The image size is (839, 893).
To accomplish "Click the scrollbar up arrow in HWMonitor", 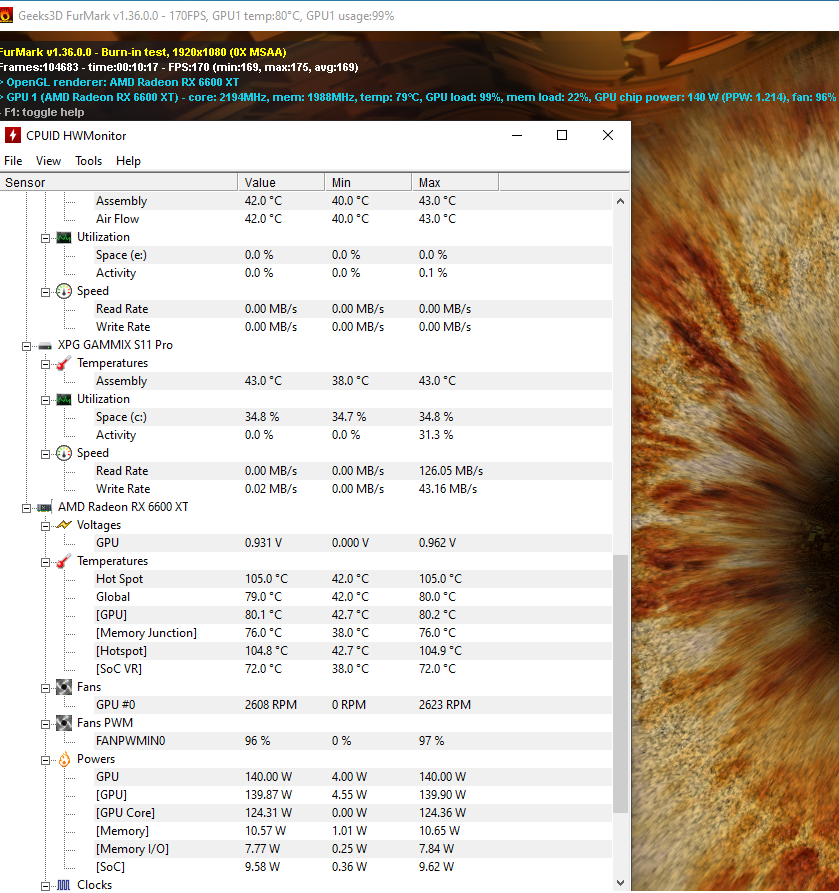I will click(x=620, y=201).
